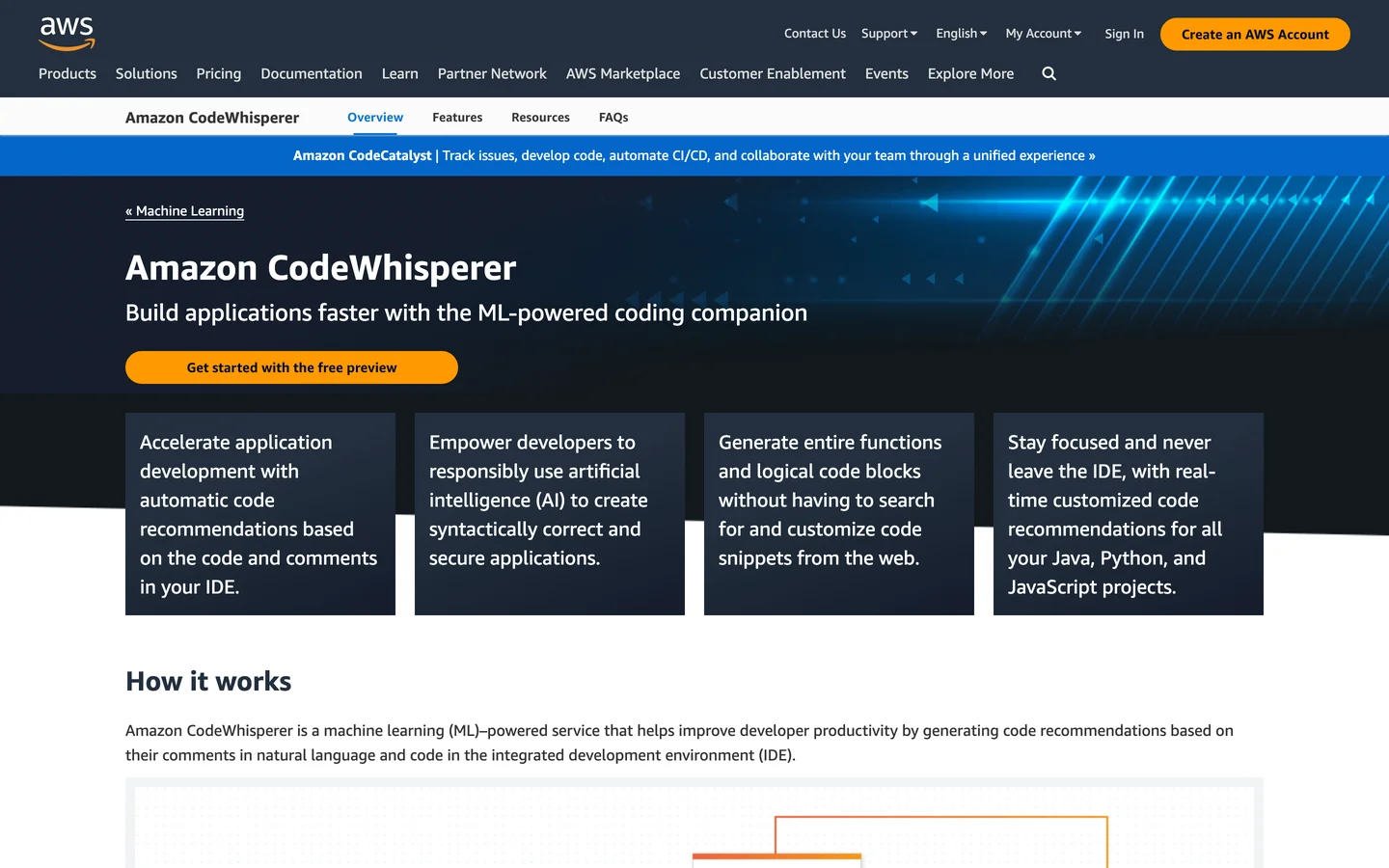Click Get started with the free preview
The width and height of the screenshot is (1389, 868).
click(291, 367)
